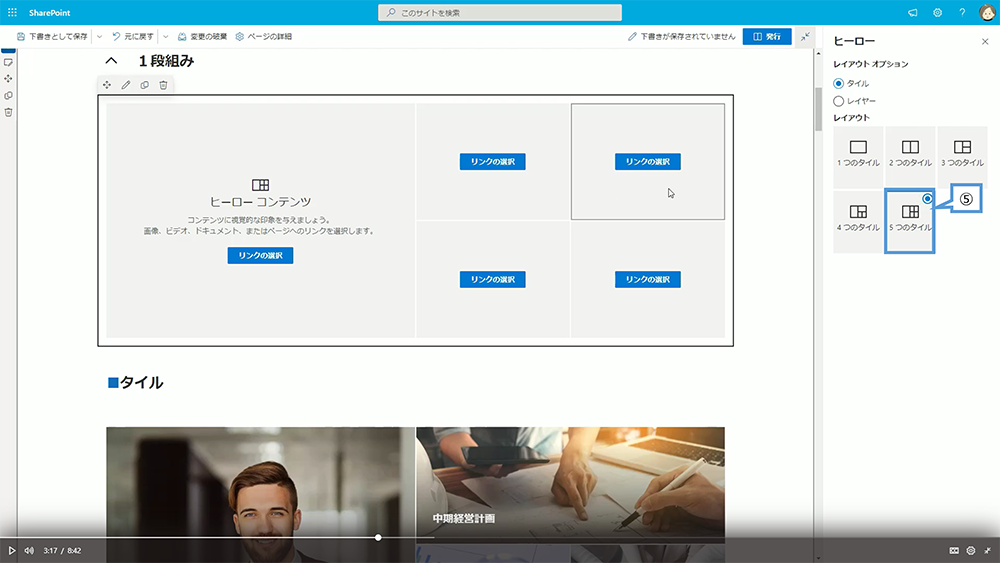
Task: Click the ■タイル heading text
Action: click(x=135, y=383)
